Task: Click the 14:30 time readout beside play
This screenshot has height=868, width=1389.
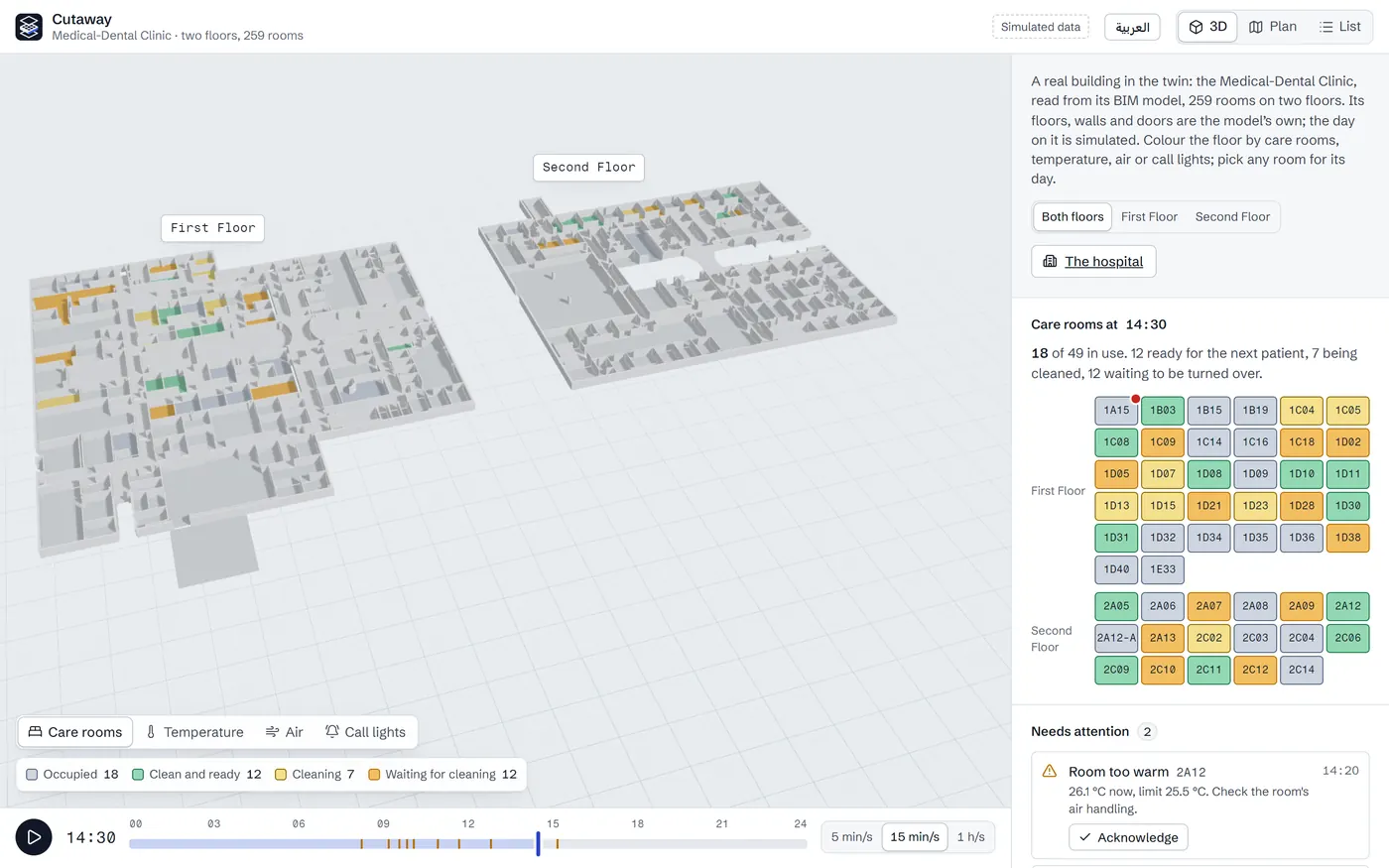Action: 91,837
